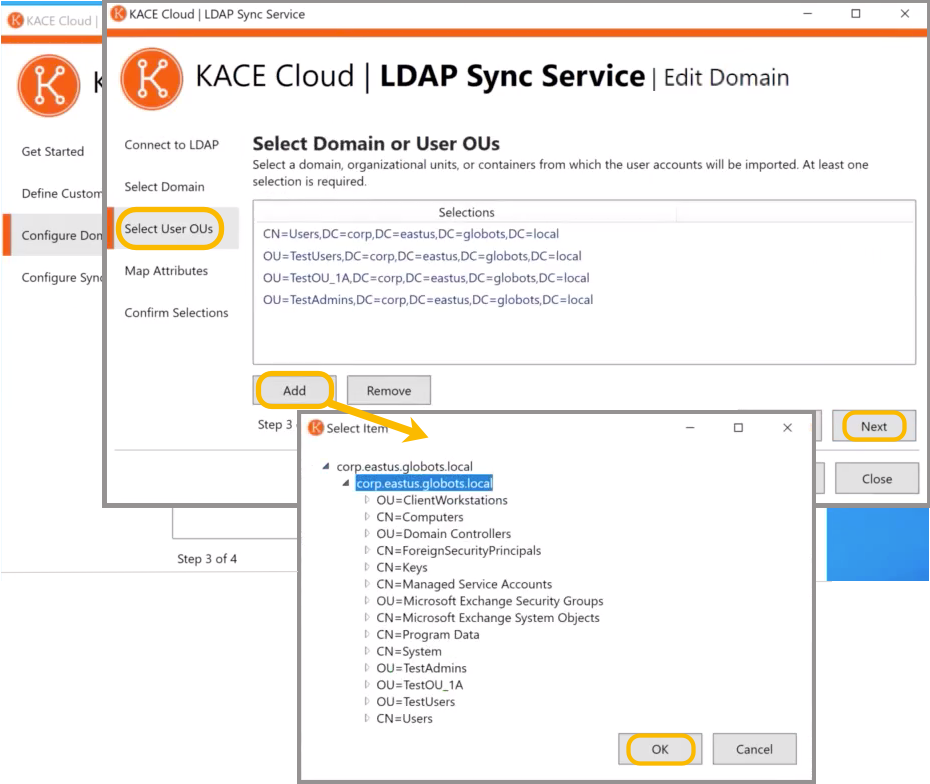Expand the CN=Computers node arrow

point(367,517)
